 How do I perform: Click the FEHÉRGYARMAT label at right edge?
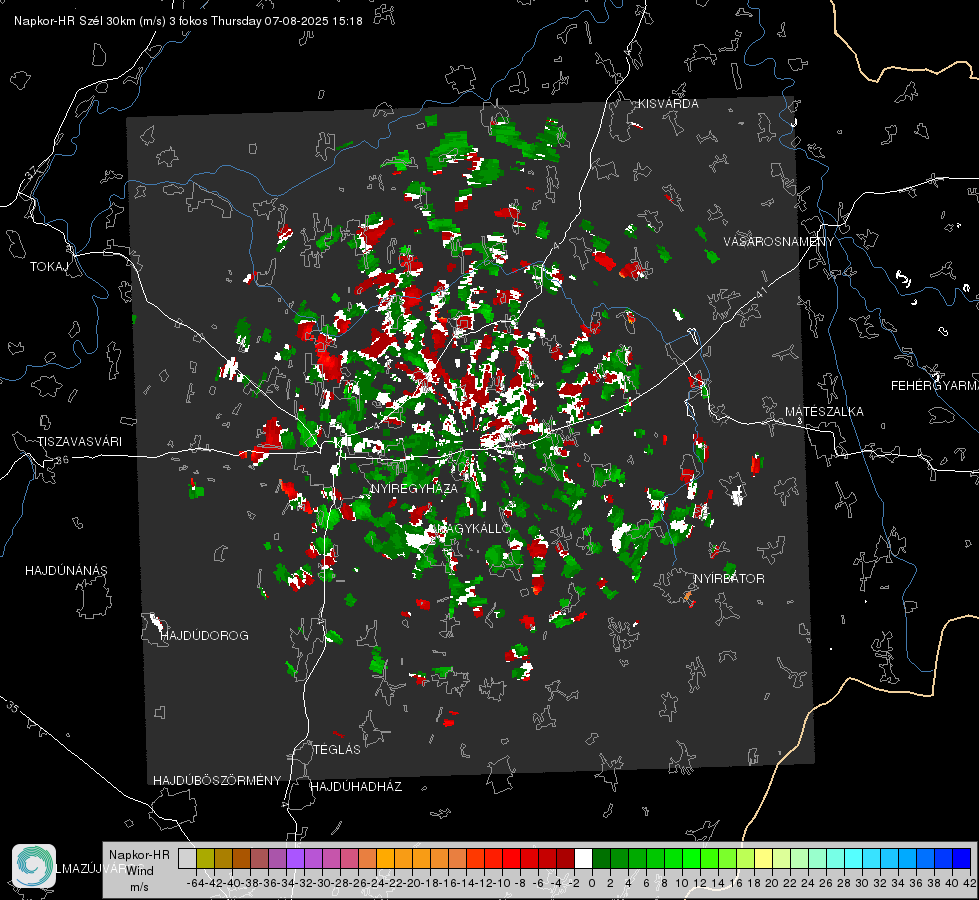(x=934, y=386)
